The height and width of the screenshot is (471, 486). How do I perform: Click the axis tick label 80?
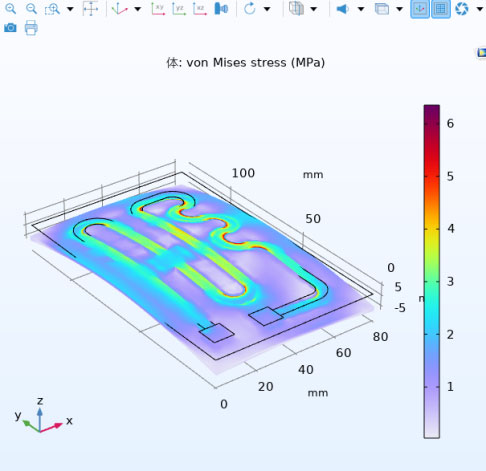380,337
